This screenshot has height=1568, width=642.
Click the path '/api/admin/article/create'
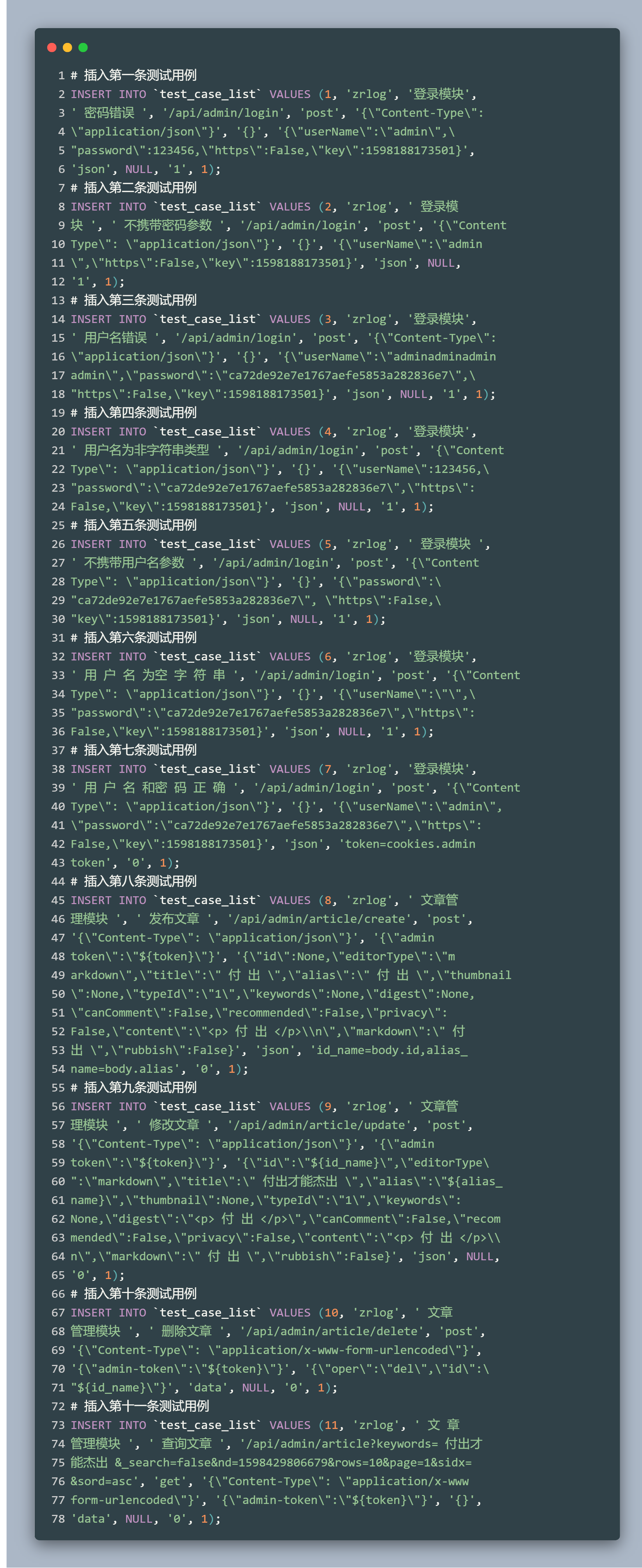click(320, 919)
